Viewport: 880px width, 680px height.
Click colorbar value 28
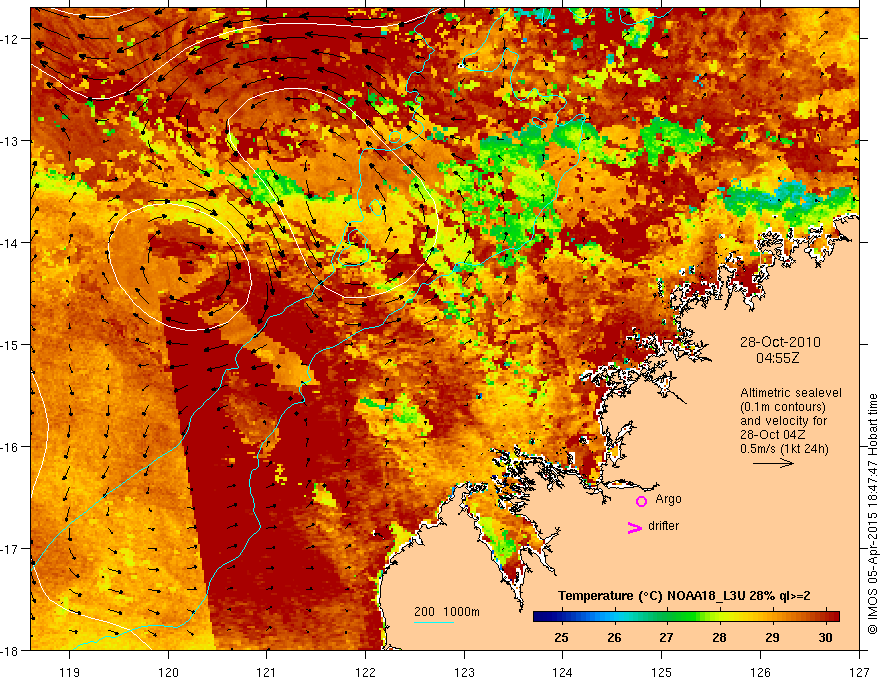tap(719, 637)
